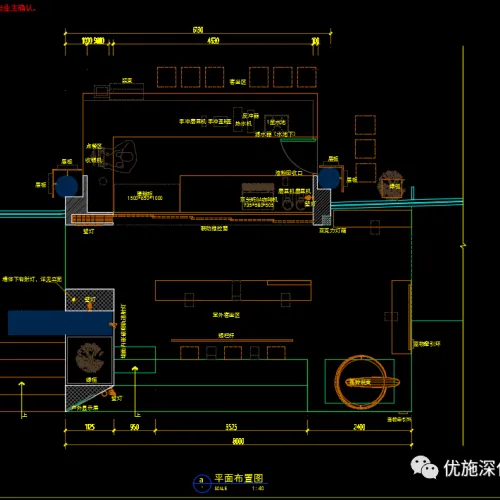Select the 点餐区 label
The height and width of the screenshot is (500, 500).
coord(94,146)
